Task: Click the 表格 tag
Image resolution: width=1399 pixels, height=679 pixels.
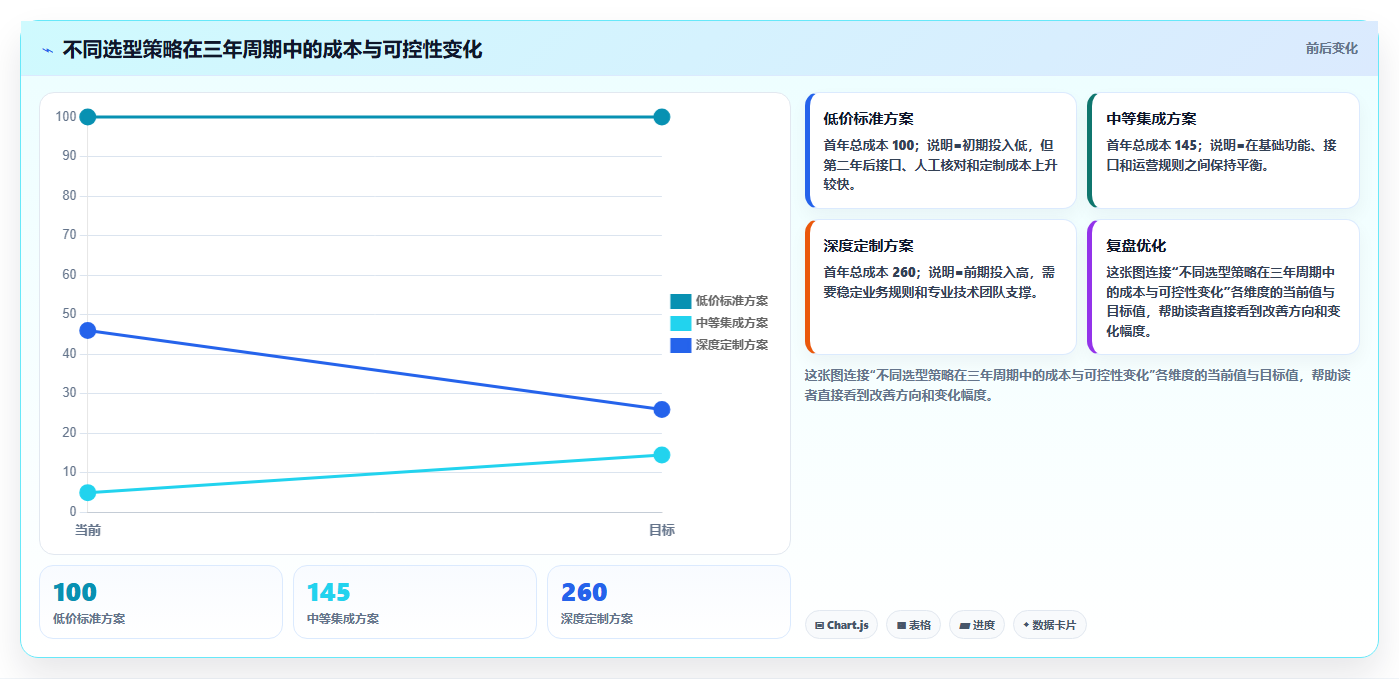Action: click(913, 625)
